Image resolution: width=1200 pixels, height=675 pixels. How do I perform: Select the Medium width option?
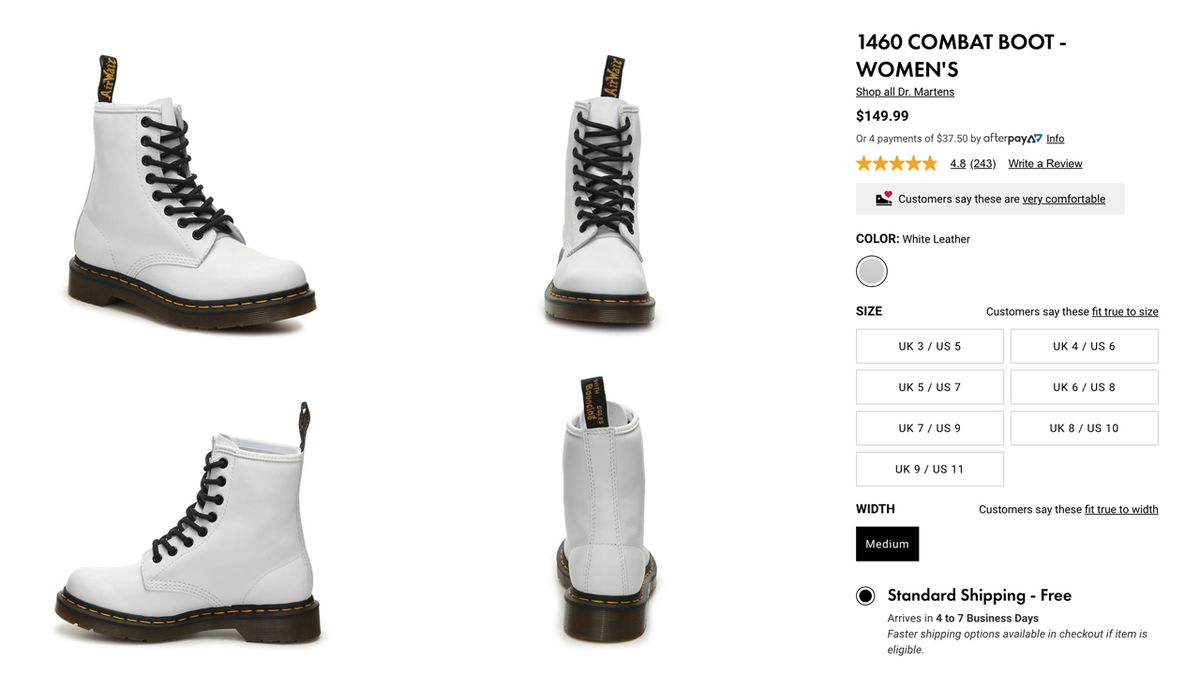(x=887, y=543)
